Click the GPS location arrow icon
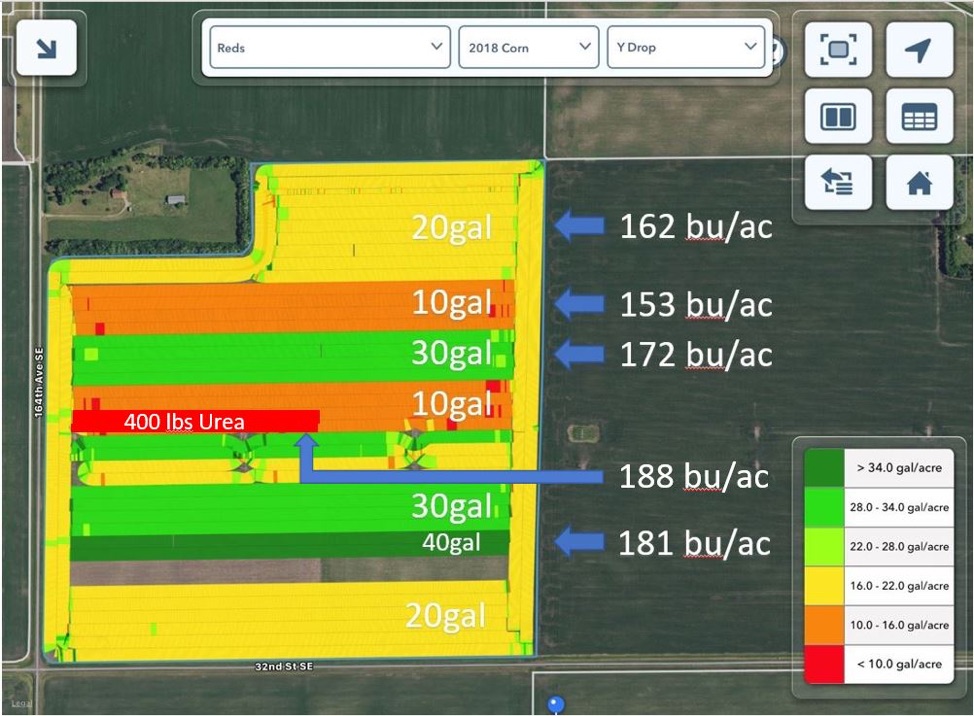Screen dimensions: 974x716 (919, 50)
